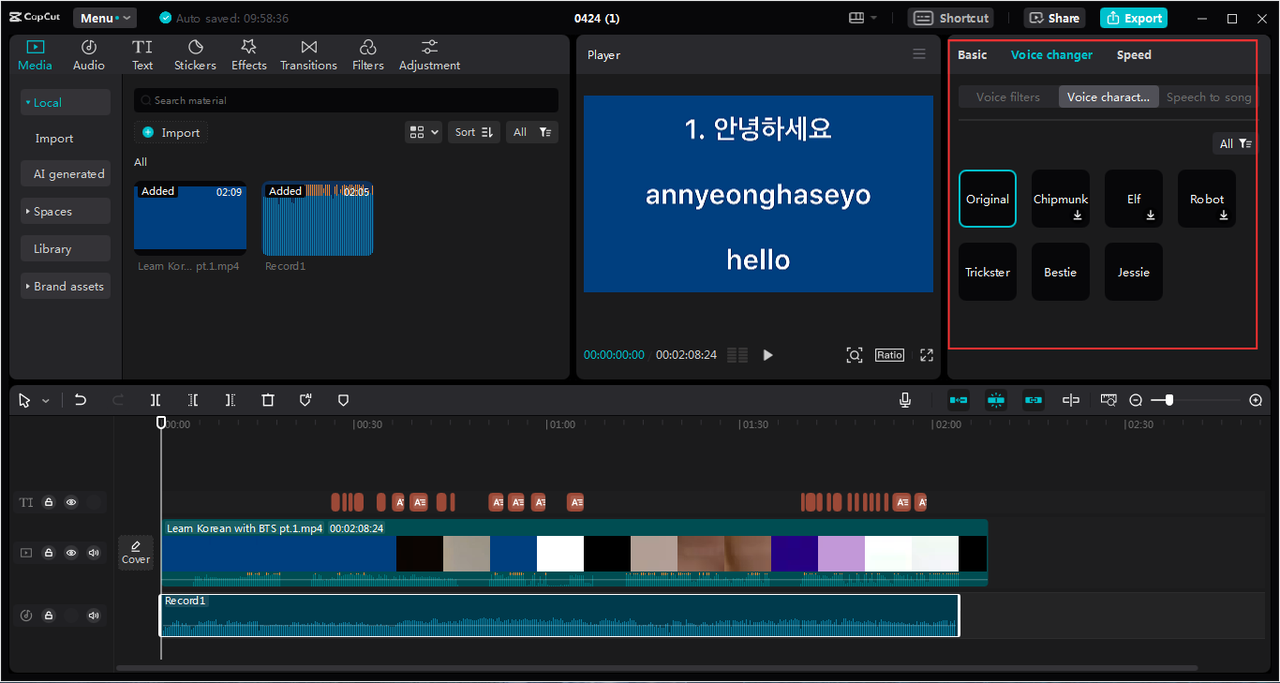Open the layout dropdown in title bar
This screenshot has width=1280, height=683.
click(x=863, y=18)
